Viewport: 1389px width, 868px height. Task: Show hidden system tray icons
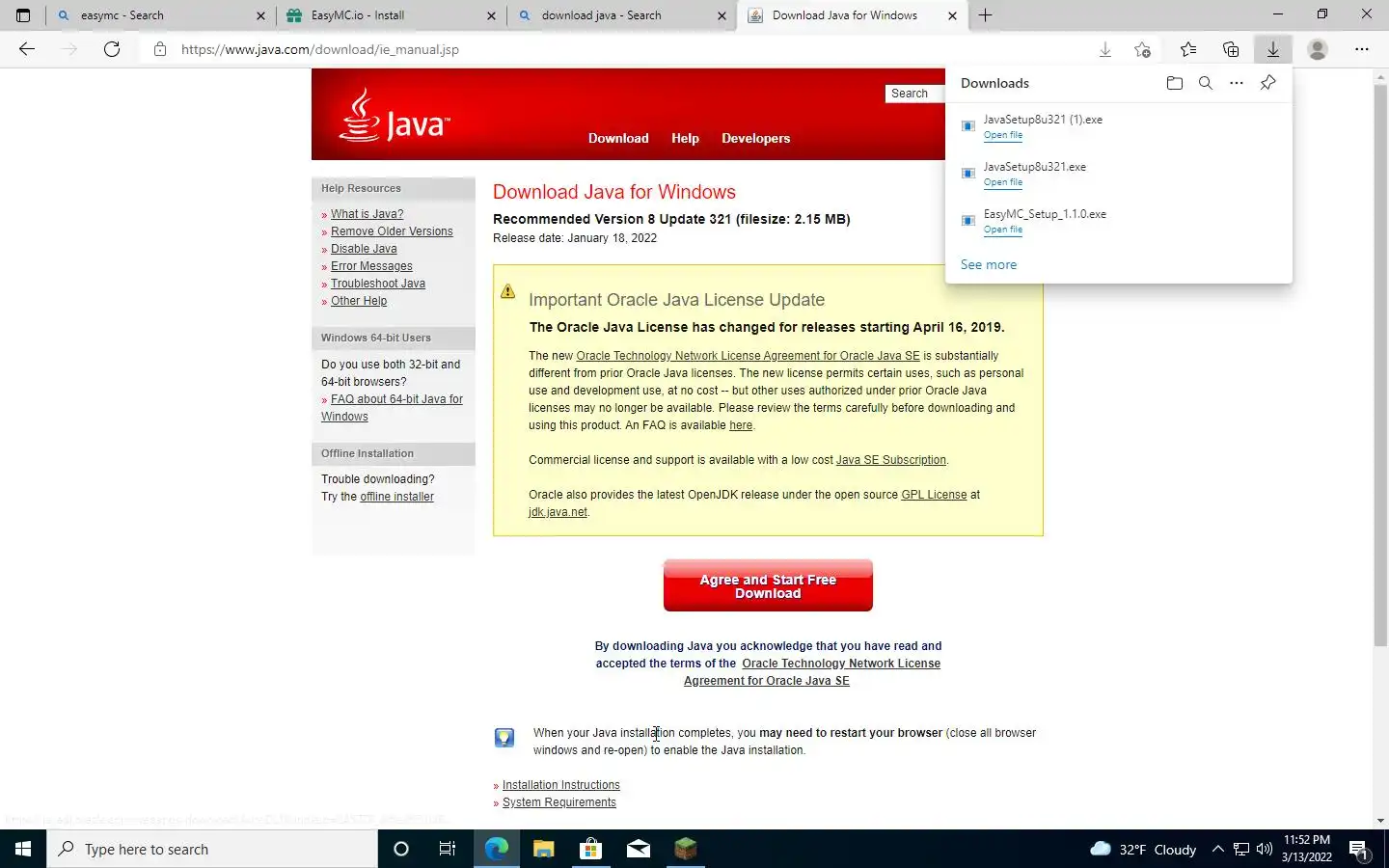(1217, 849)
